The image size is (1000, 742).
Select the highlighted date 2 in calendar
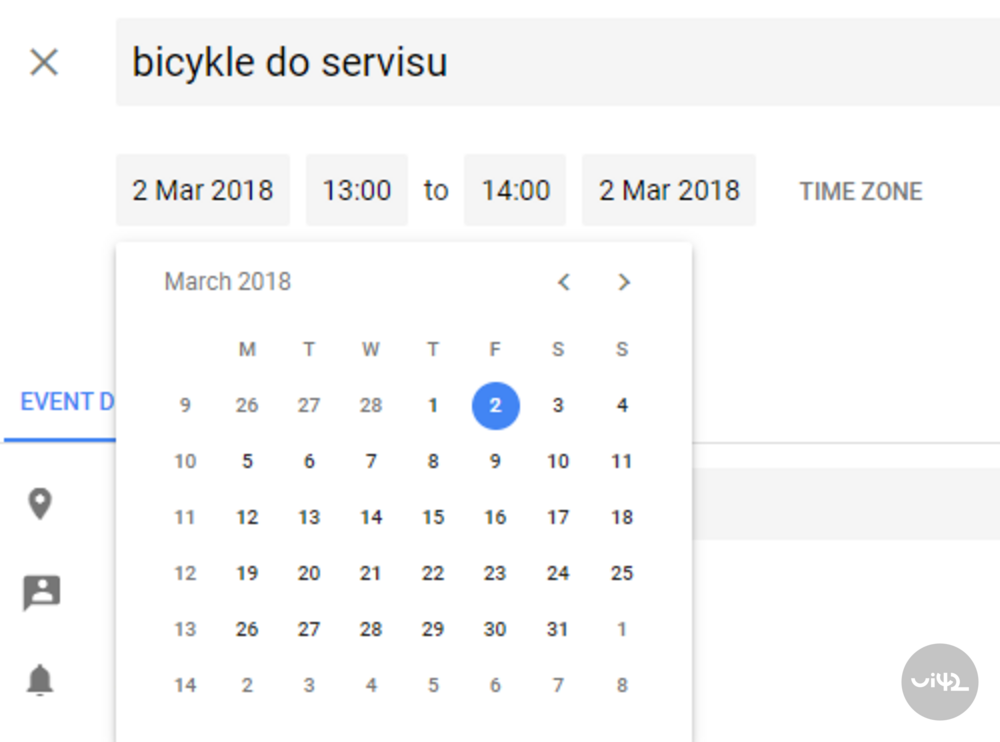click(x=495, y=405)
